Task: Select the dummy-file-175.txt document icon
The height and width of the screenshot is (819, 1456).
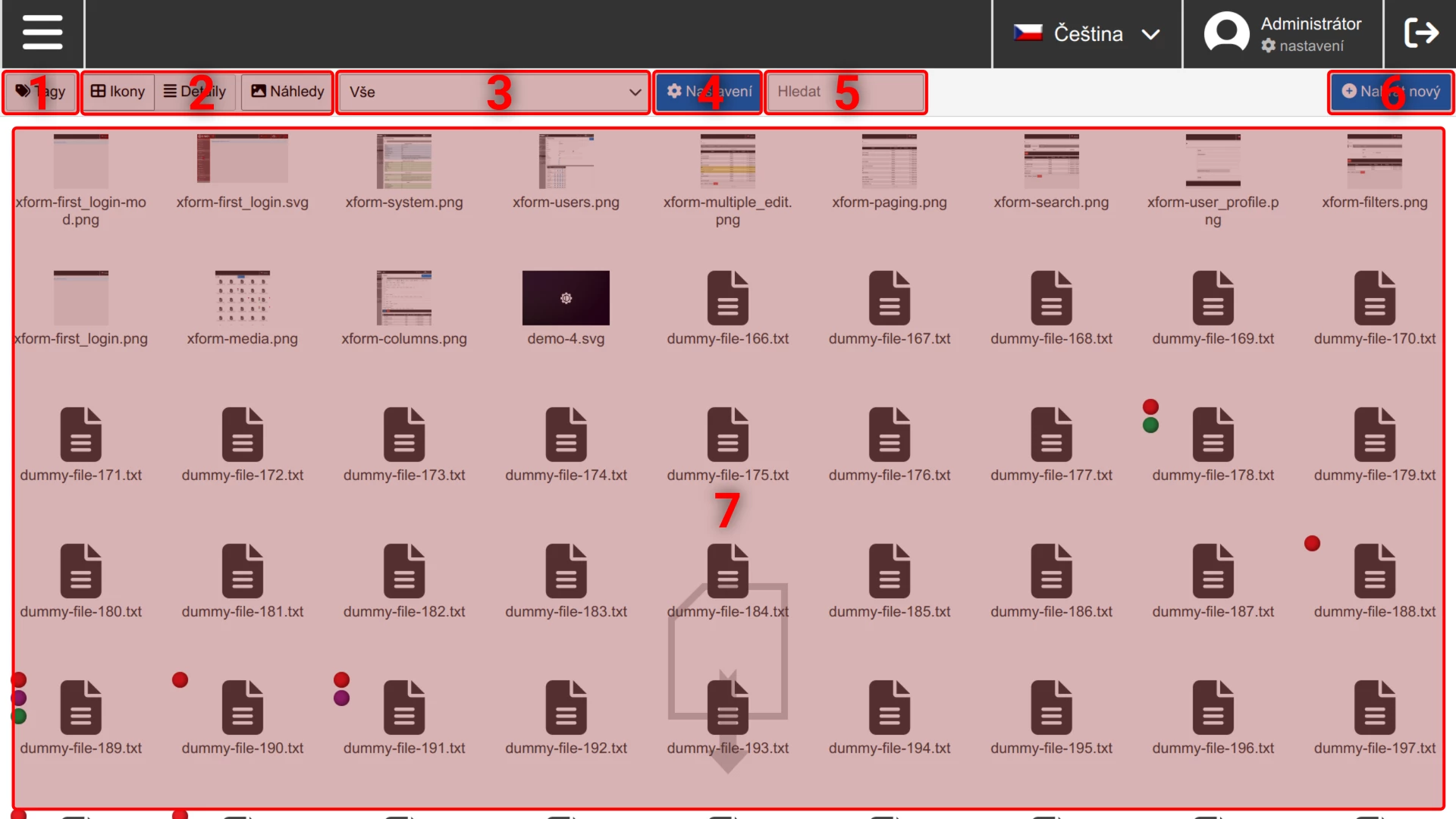Action: coord(727,435)
